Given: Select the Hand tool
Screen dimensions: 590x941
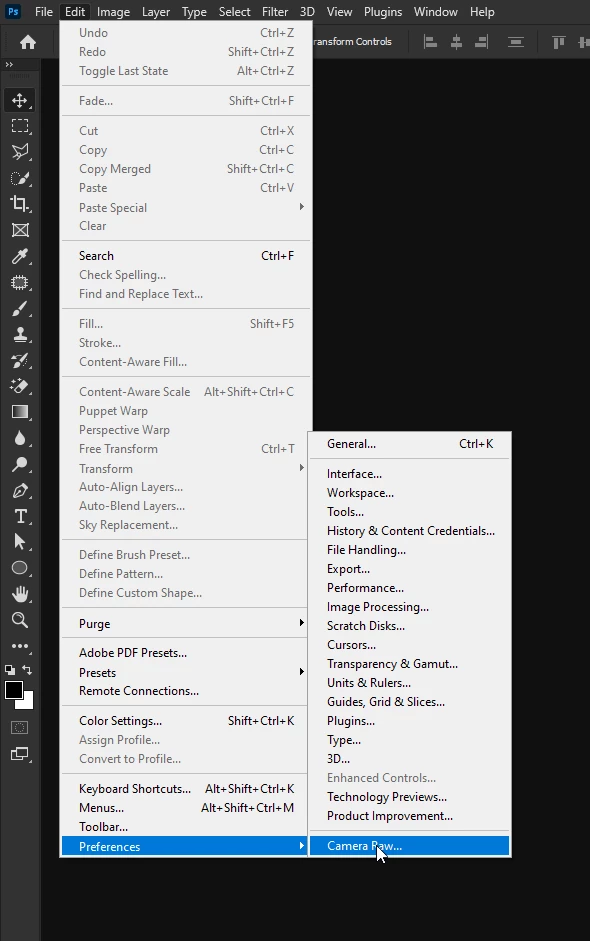Looking at the screenshot, I should (20, 595).
